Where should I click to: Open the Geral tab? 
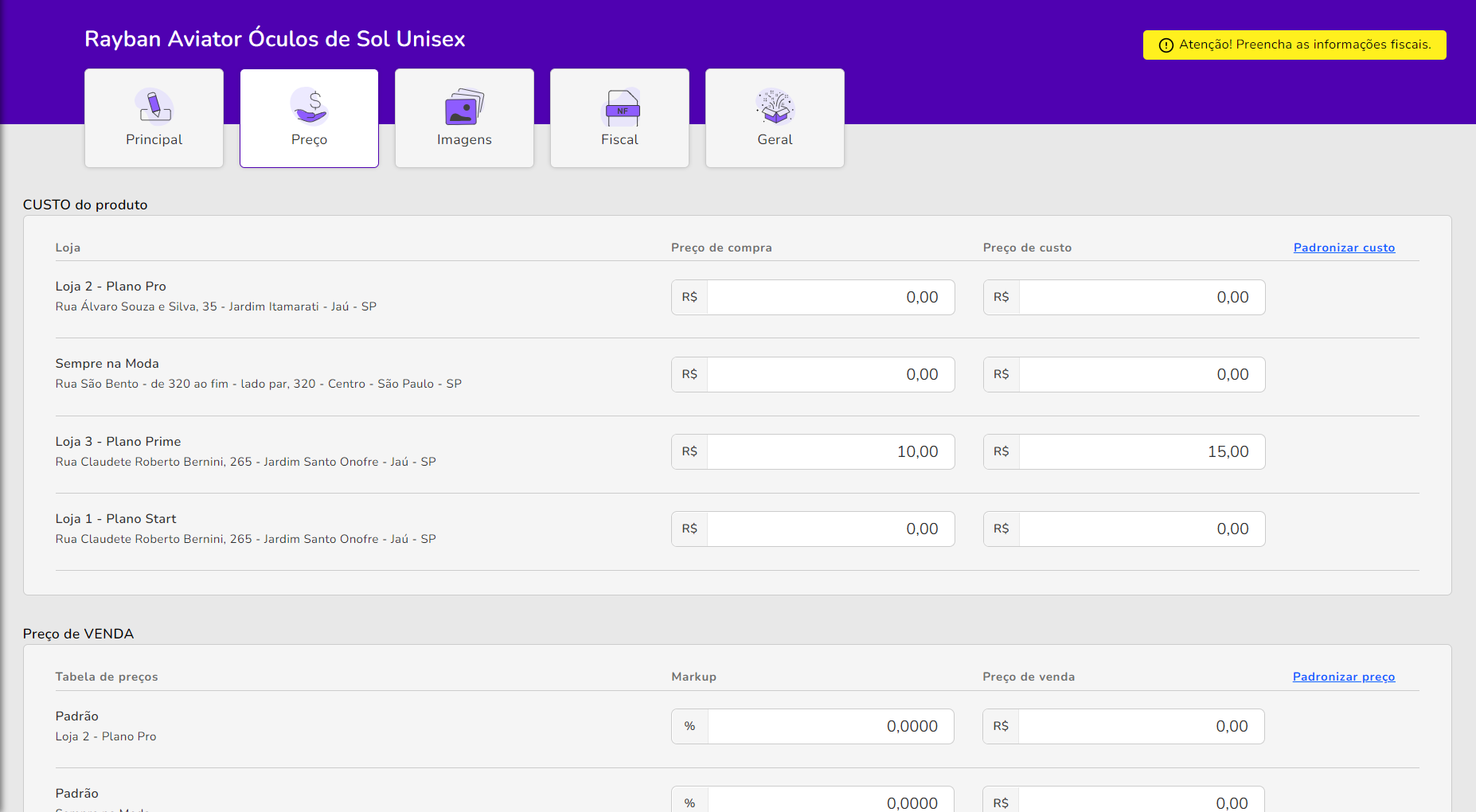(x=775, y=118)
